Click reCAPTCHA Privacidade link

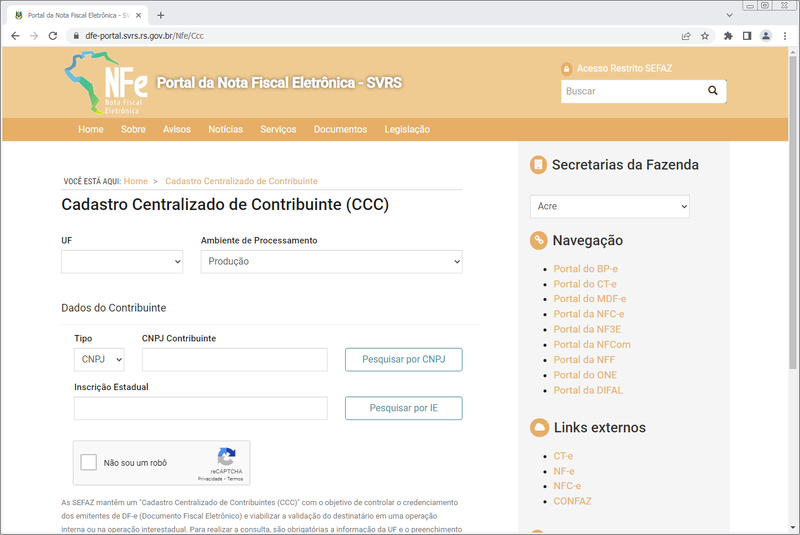[x=210, y=479]
